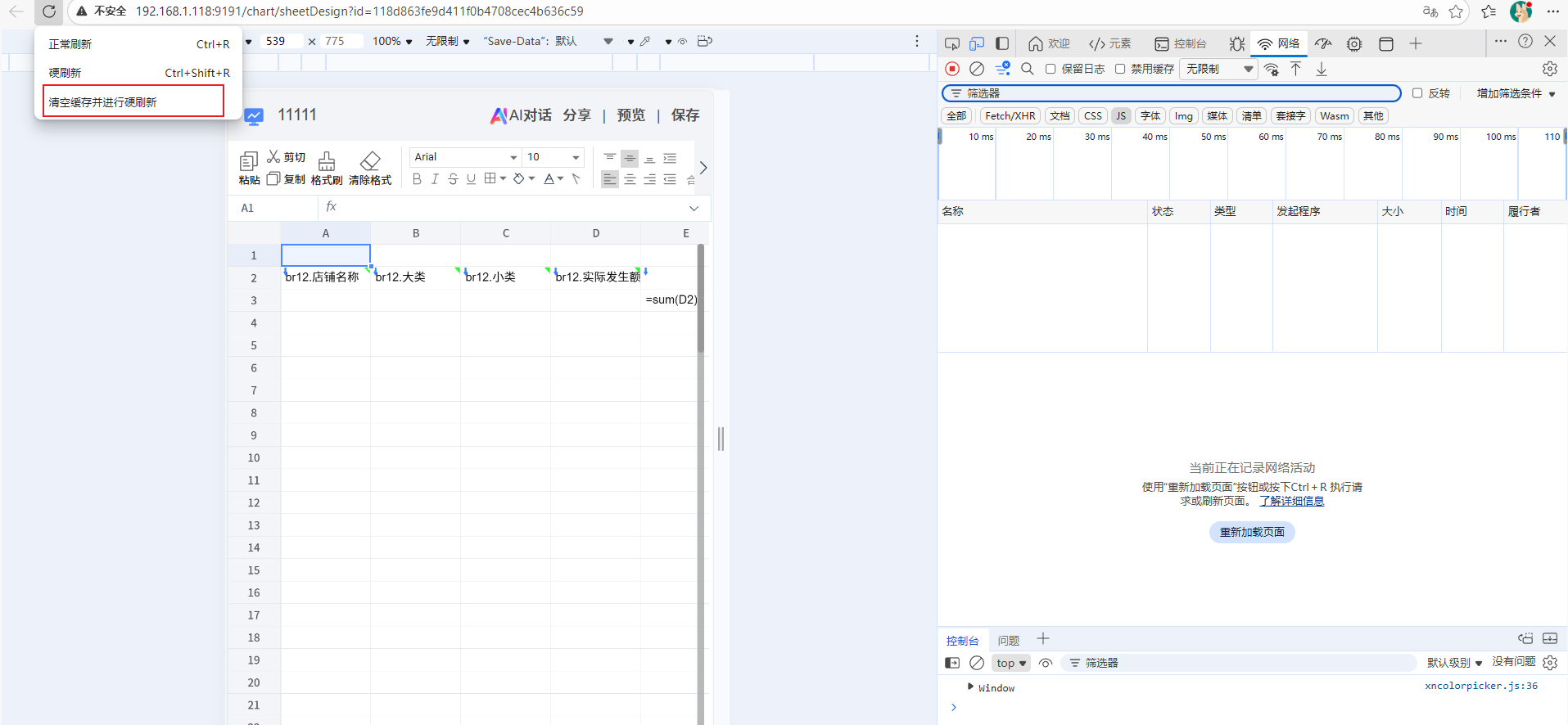The image size is (1568, 725).
Task: Select 清空缓存并进行硬刷新 from the refresh menu
Action: (x=133, y=101)
